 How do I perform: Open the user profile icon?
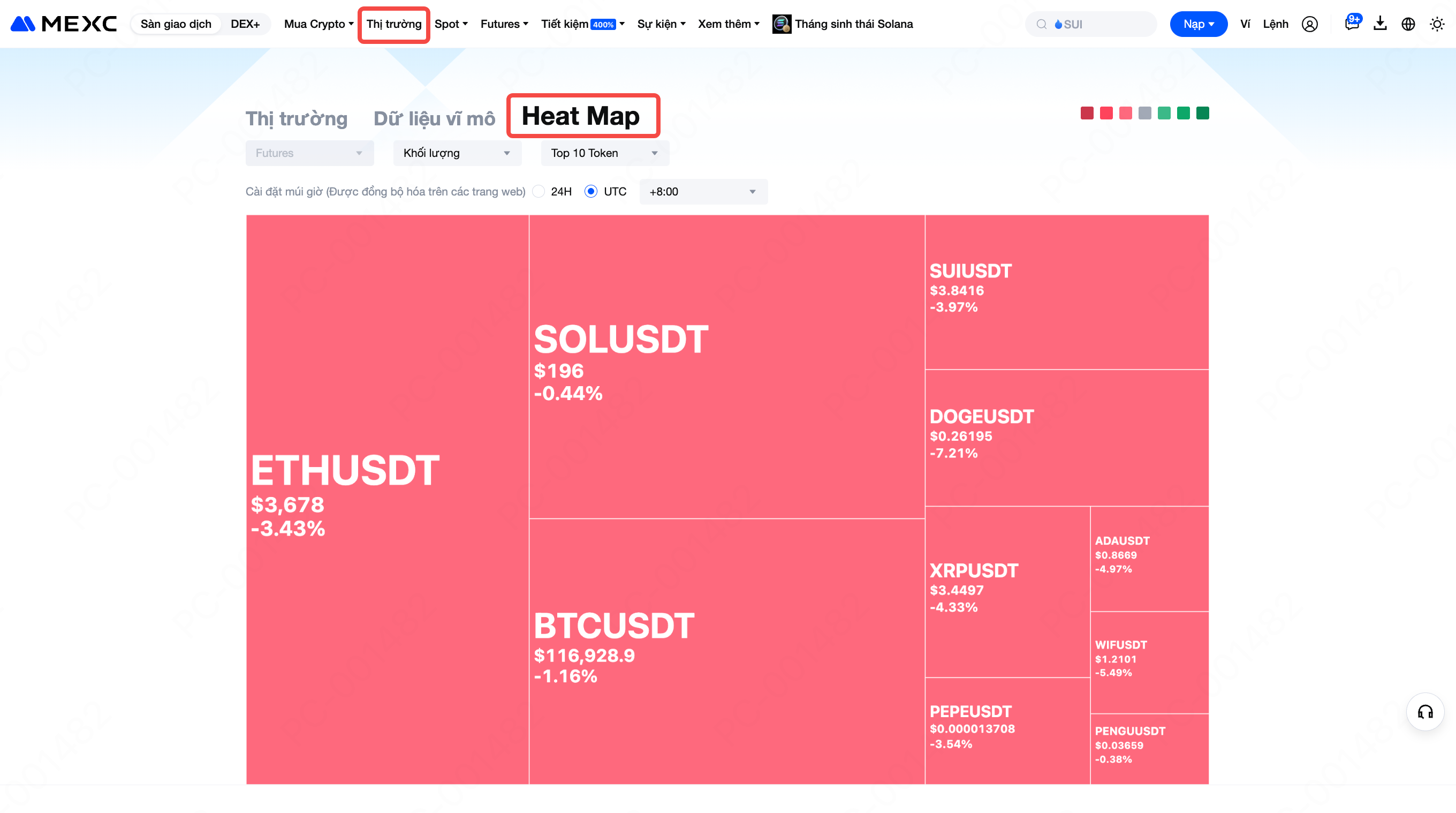click(1309, 24)
